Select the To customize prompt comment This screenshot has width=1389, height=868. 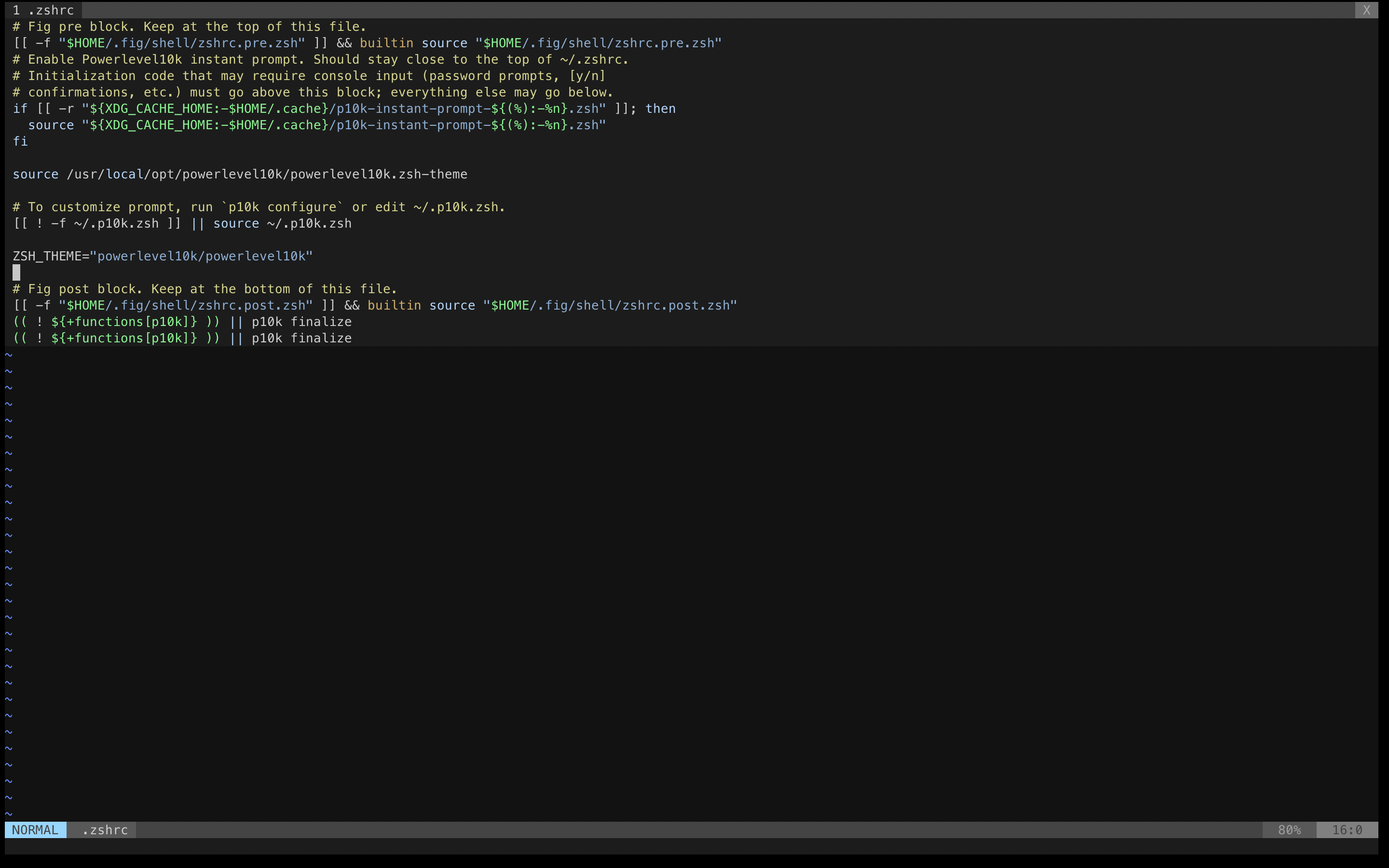tap(259, 207)
